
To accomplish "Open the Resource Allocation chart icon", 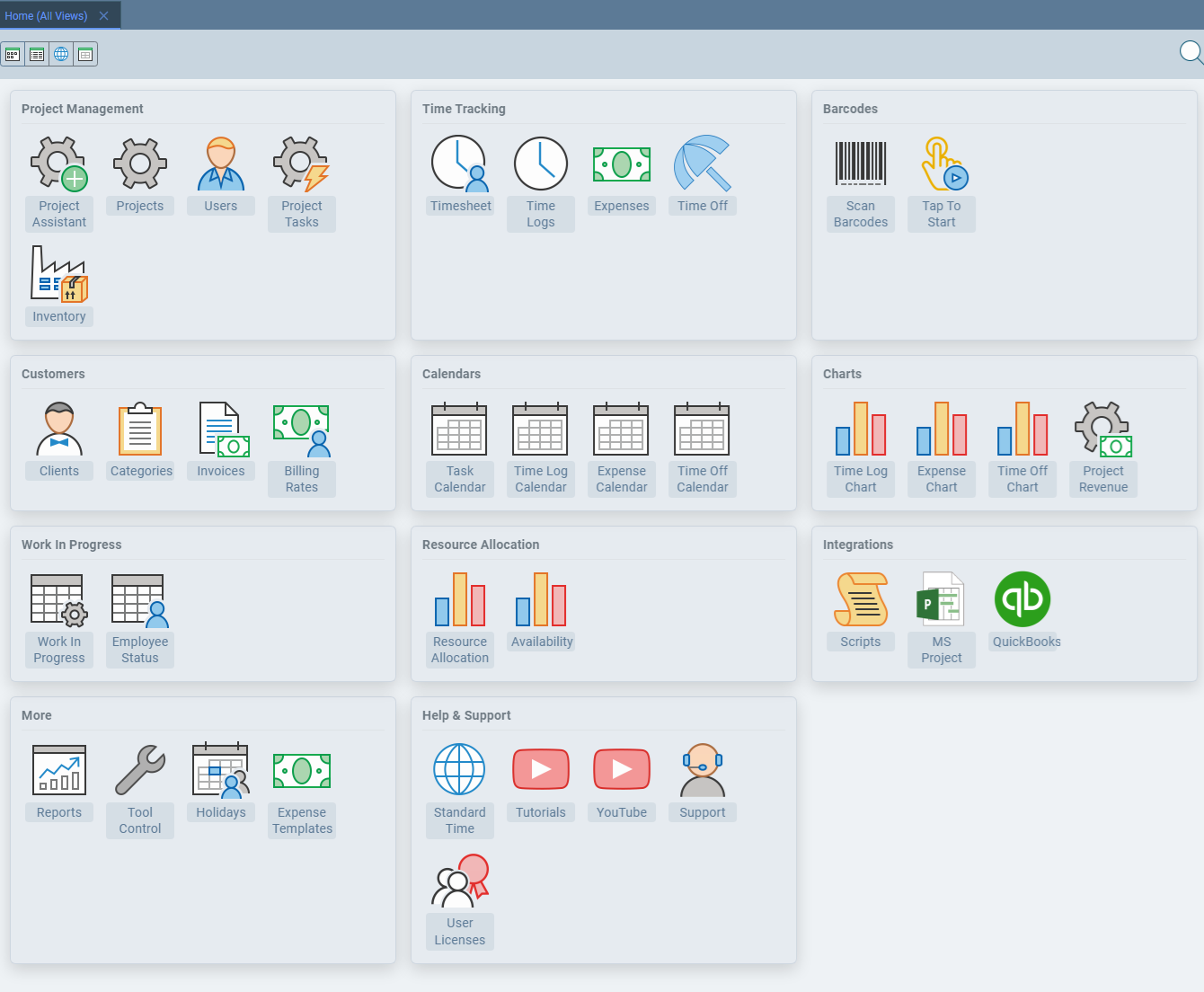I will pyautogui.click(x=460, y=600).
